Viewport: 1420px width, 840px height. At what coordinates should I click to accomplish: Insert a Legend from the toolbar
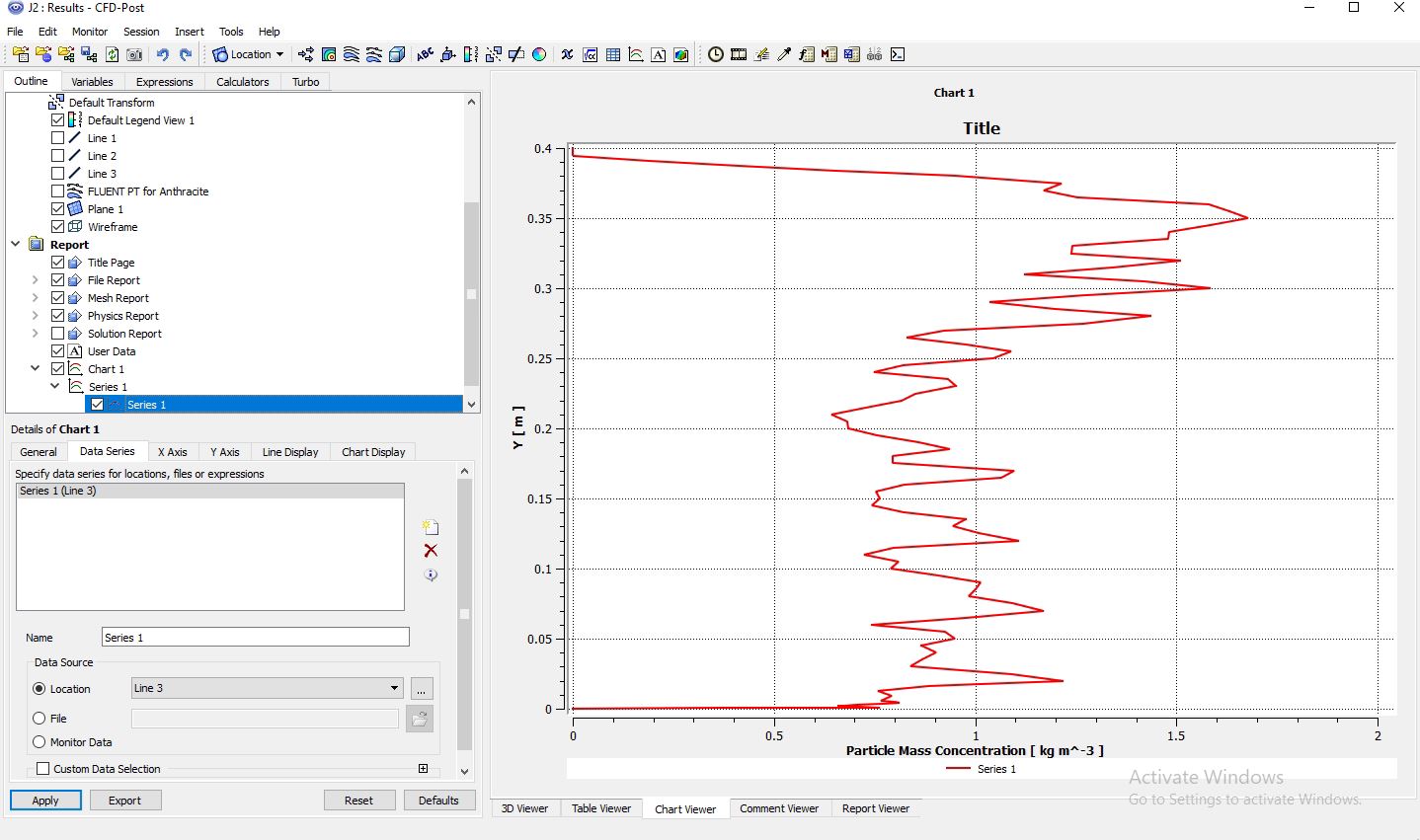pyautogui.click(x=471, y=54)
